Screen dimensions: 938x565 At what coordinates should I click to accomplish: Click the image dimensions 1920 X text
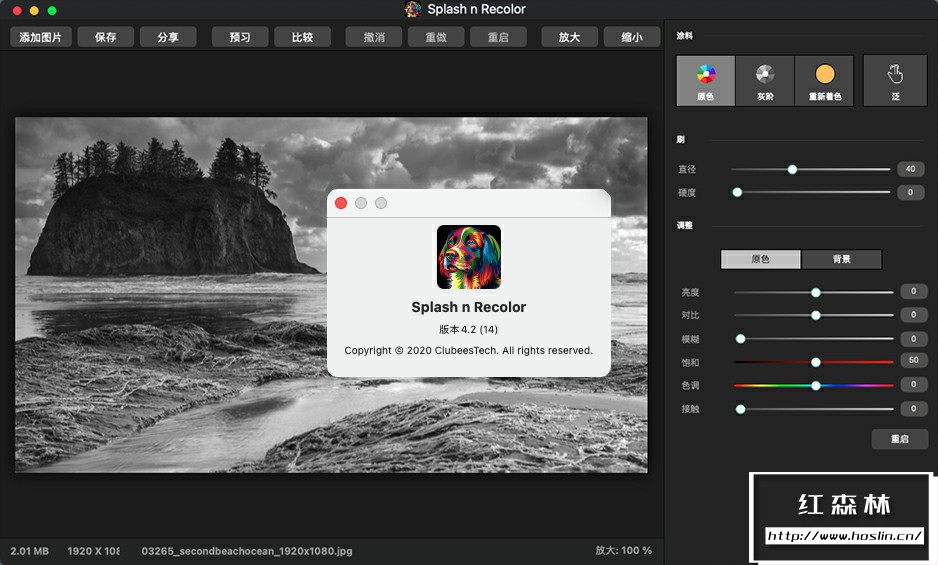[x=93, y=551]
